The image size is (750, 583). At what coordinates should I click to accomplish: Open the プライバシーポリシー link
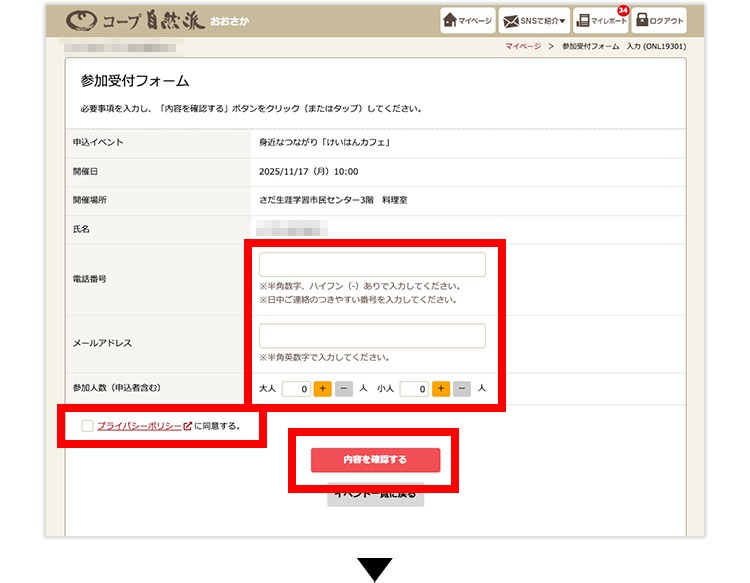pyautogui.click(x=139, y=426)
